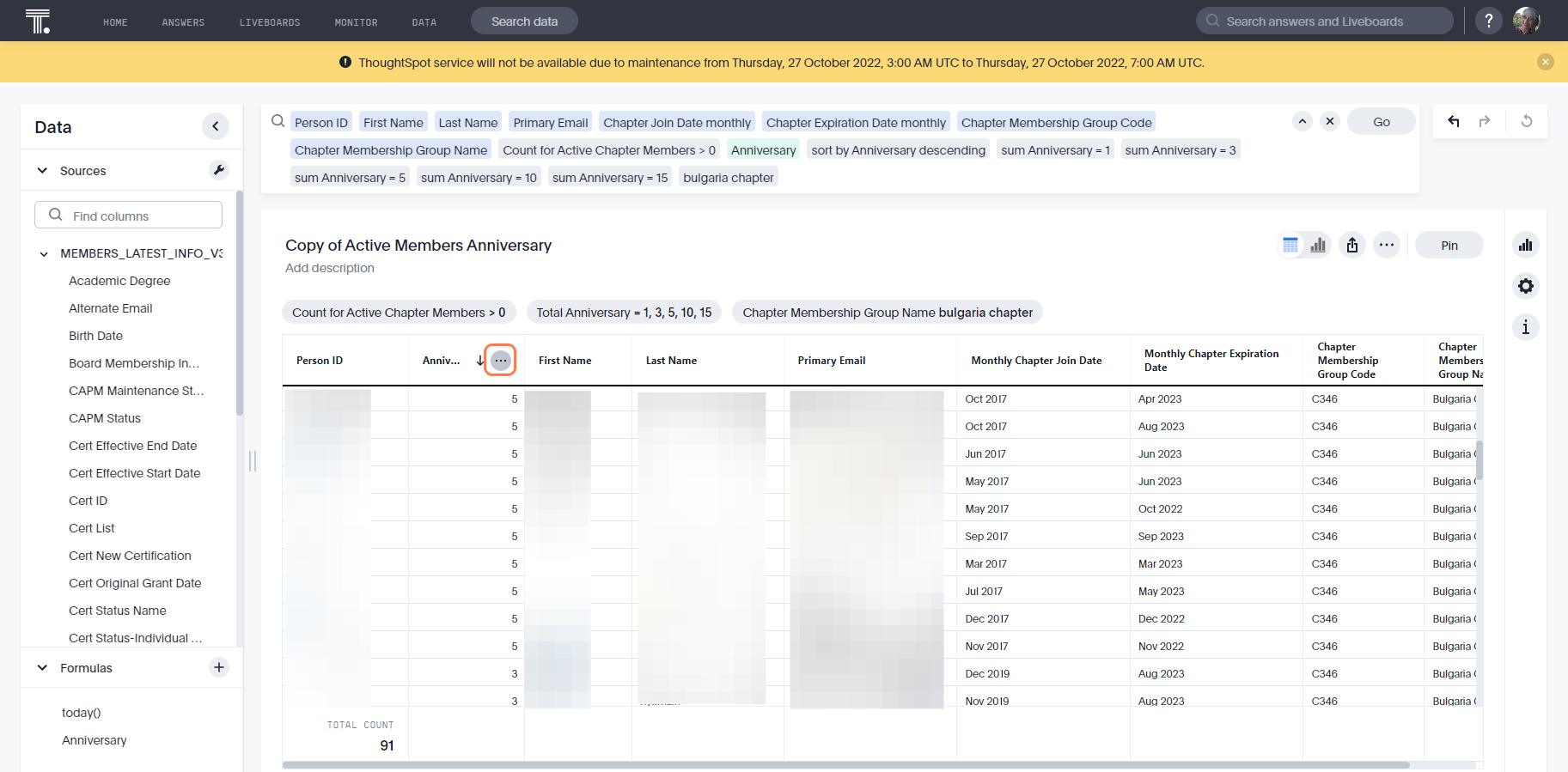Clear the search query with X icon
The width and height of the screenshot is (1568, 772).
(1330, 121)
